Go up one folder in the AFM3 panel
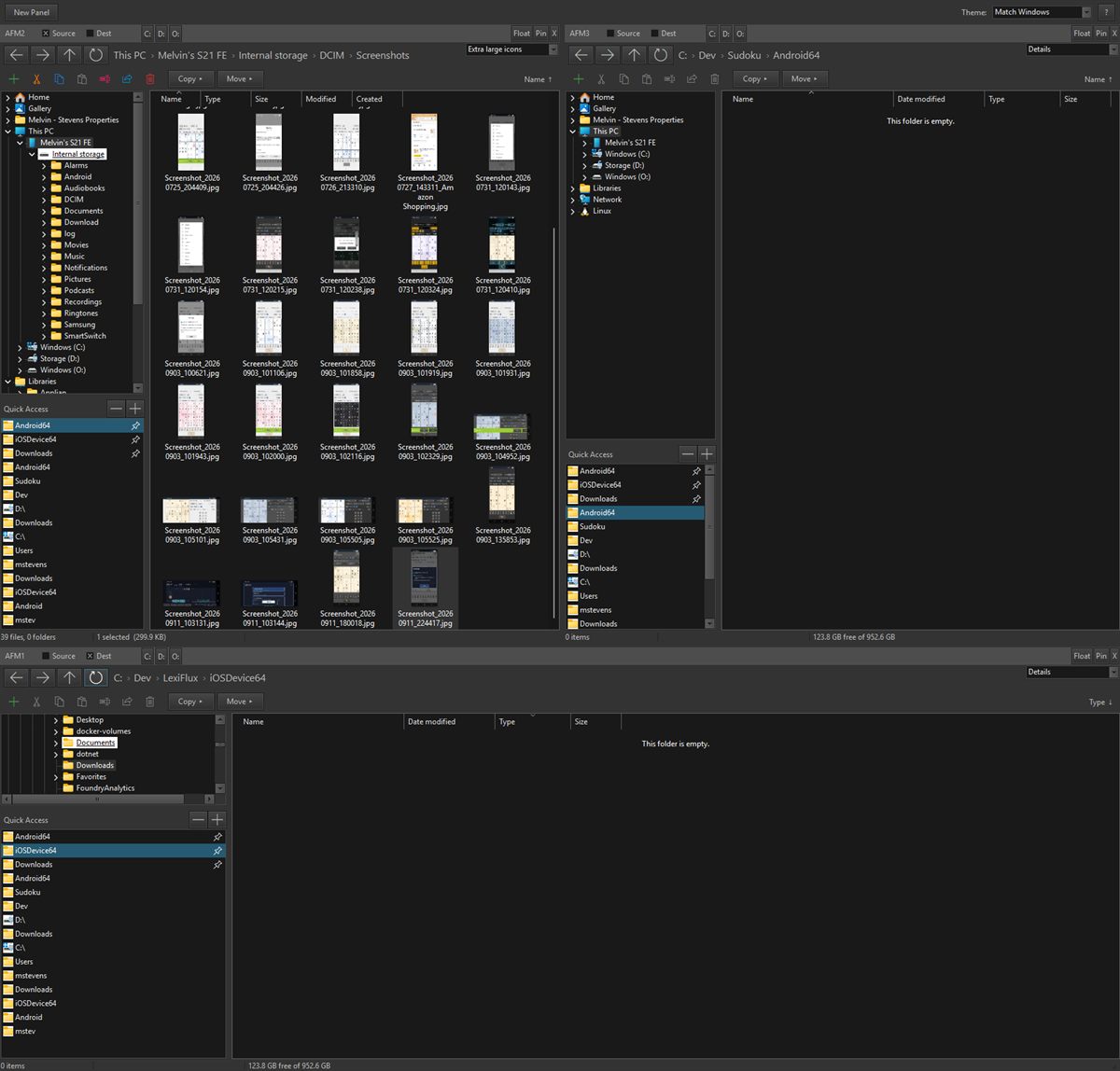Screen dimensions: 1120x1071 (x=635, y=55)
